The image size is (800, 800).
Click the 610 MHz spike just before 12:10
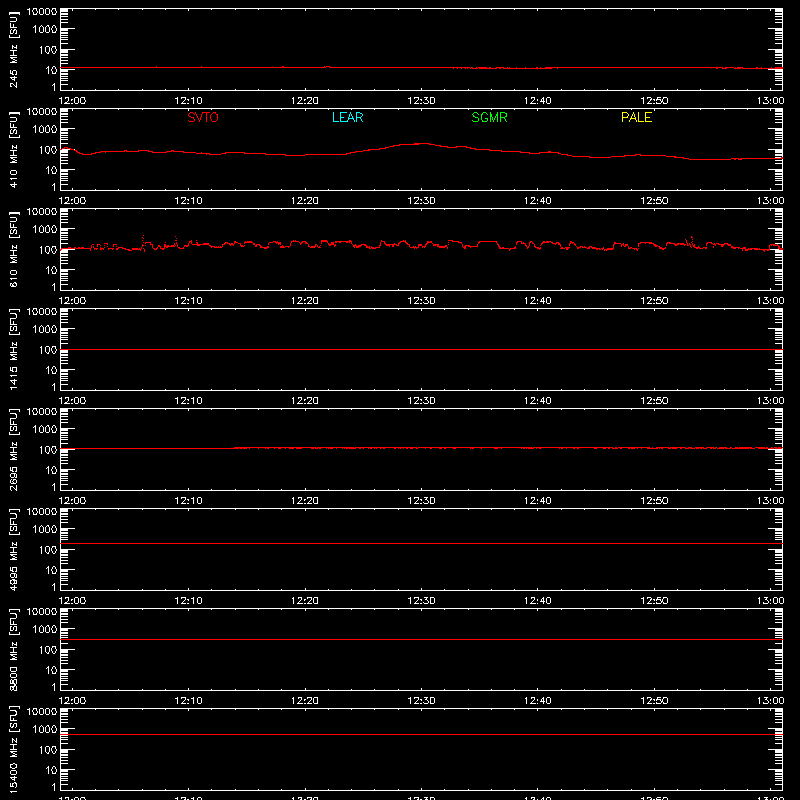176,241
